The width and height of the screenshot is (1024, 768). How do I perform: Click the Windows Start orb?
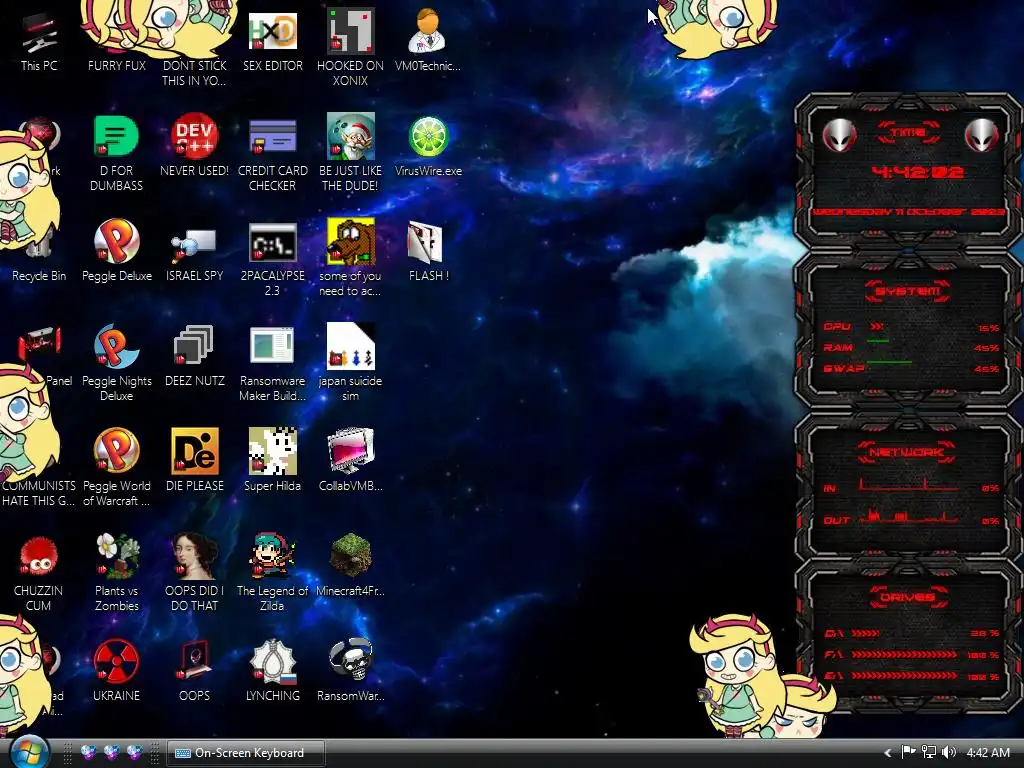[x=29, y=752]
